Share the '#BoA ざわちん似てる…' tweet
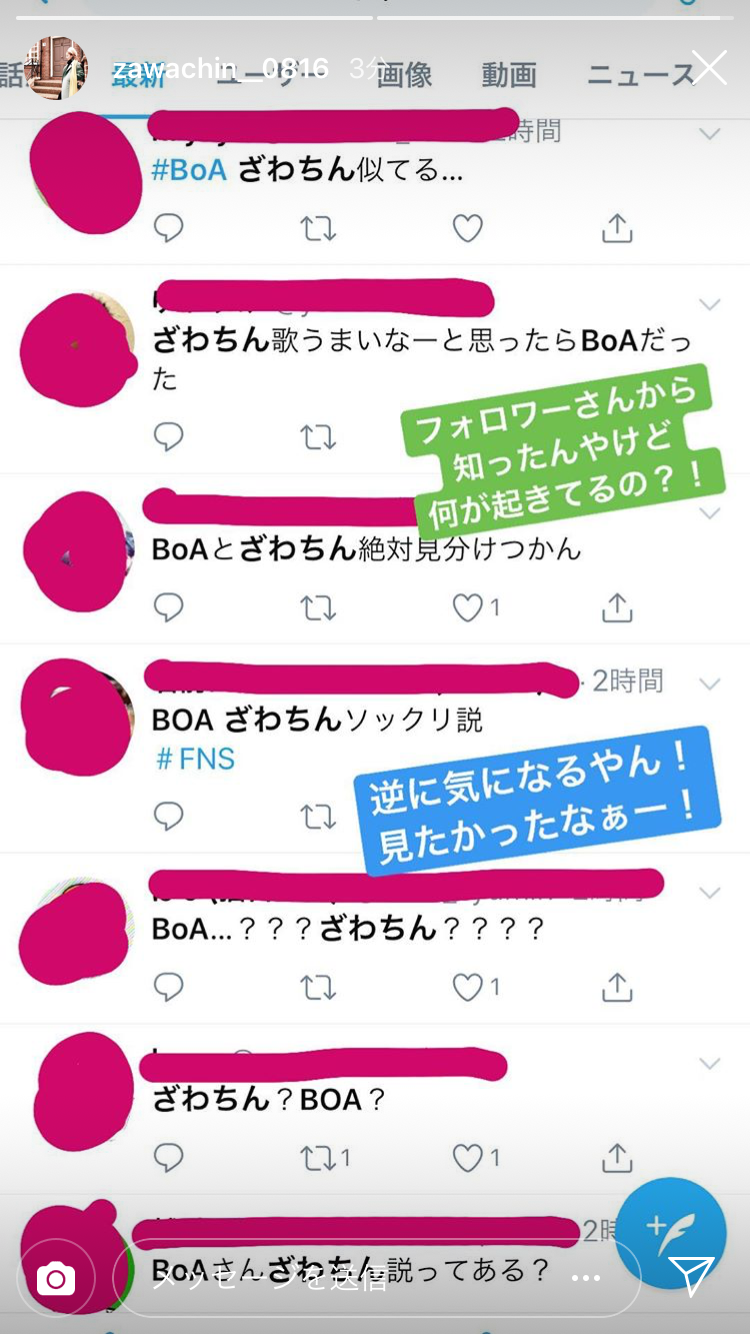750x1334 pixels. [617, 228]
